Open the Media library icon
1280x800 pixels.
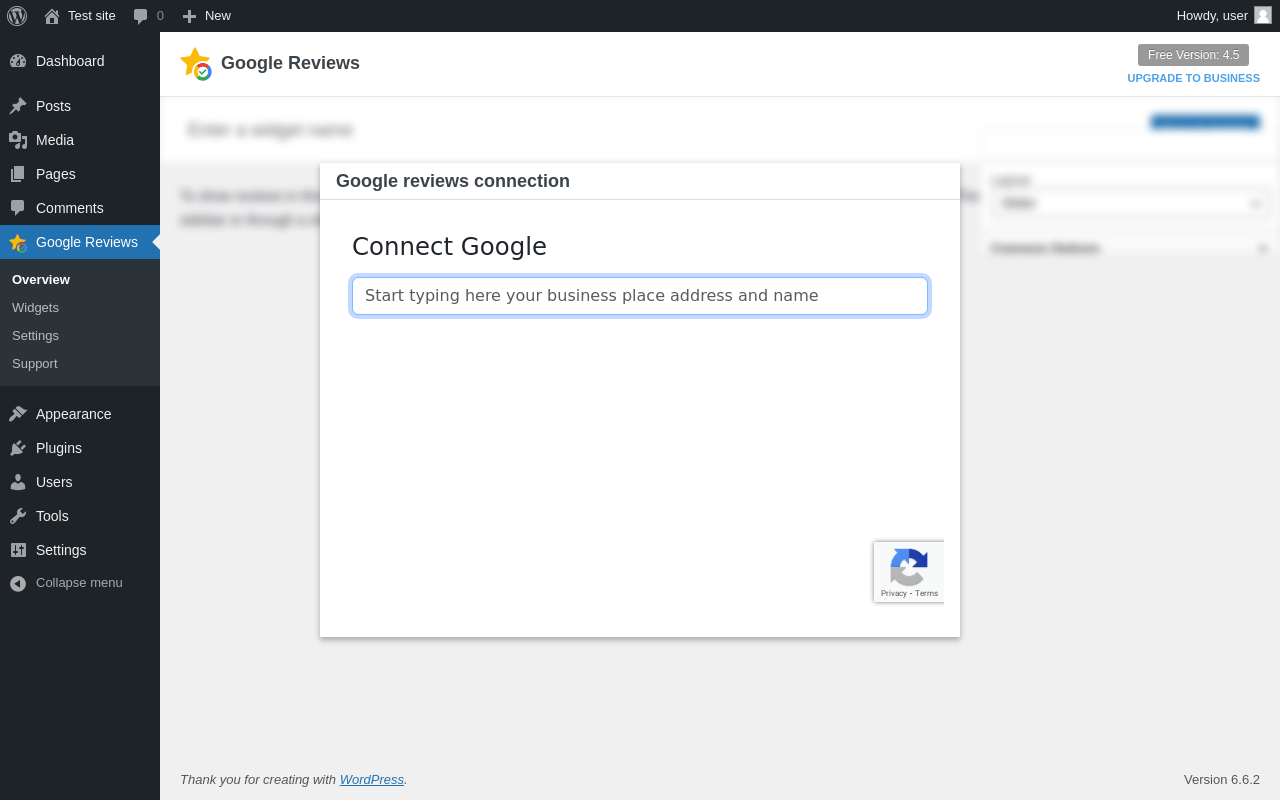18,140
